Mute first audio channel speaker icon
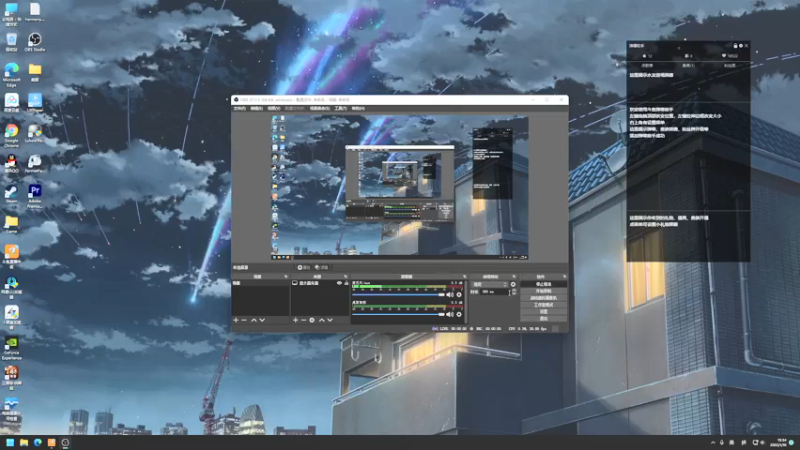The width and height of the screenshot is (800, 450). 449,294
